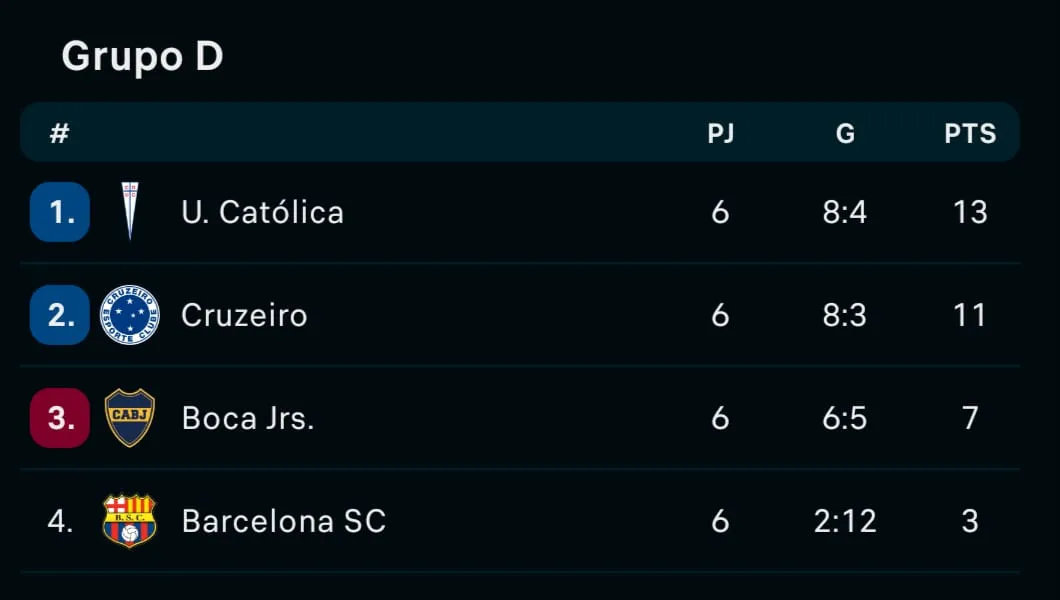The image size is (1060, 600).
Task: Click U. Católica's 13 points value
Action: [x=970, y=212]
